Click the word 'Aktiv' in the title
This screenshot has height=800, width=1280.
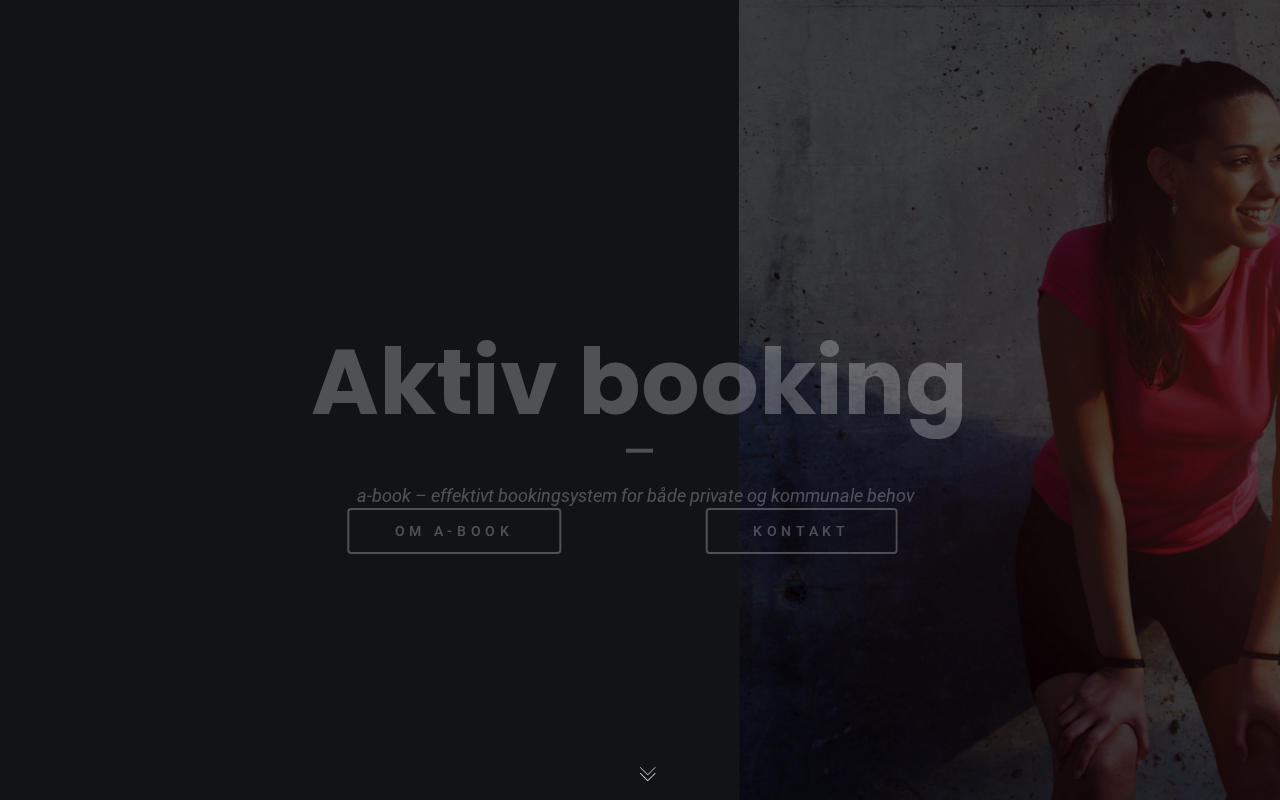tap(434, 382)
